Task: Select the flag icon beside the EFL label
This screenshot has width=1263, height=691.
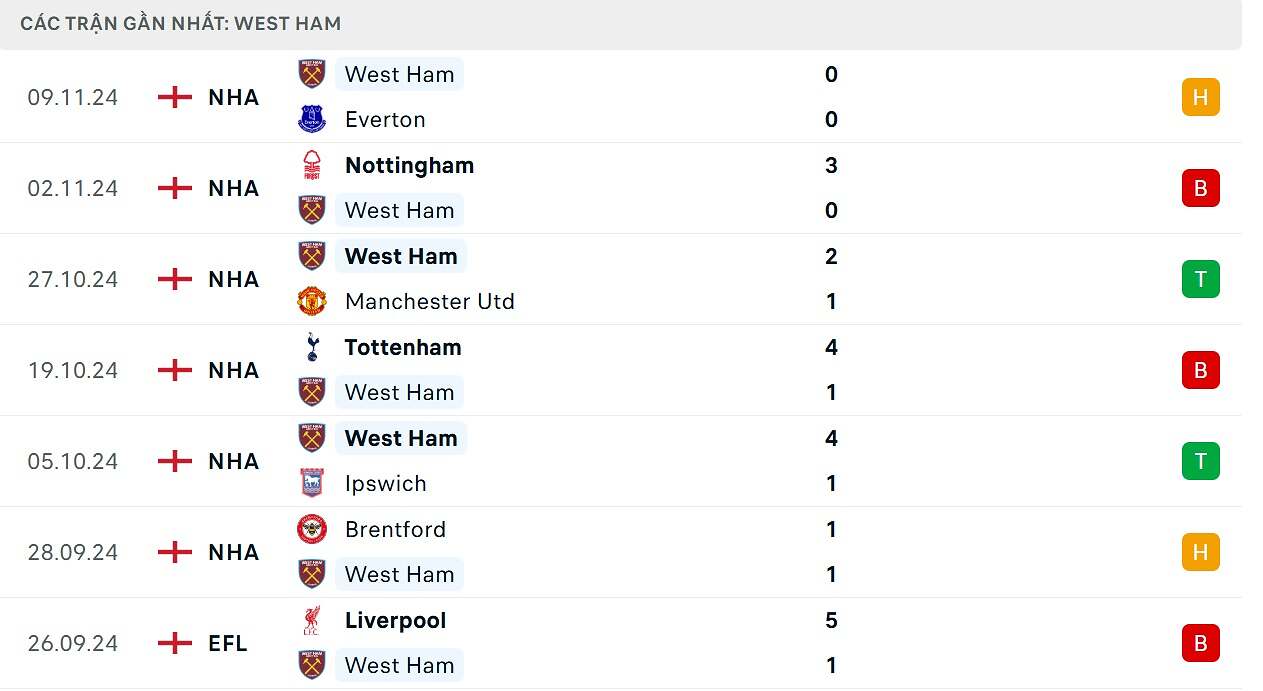Action: pyautogui.click(x=174, y=643)
